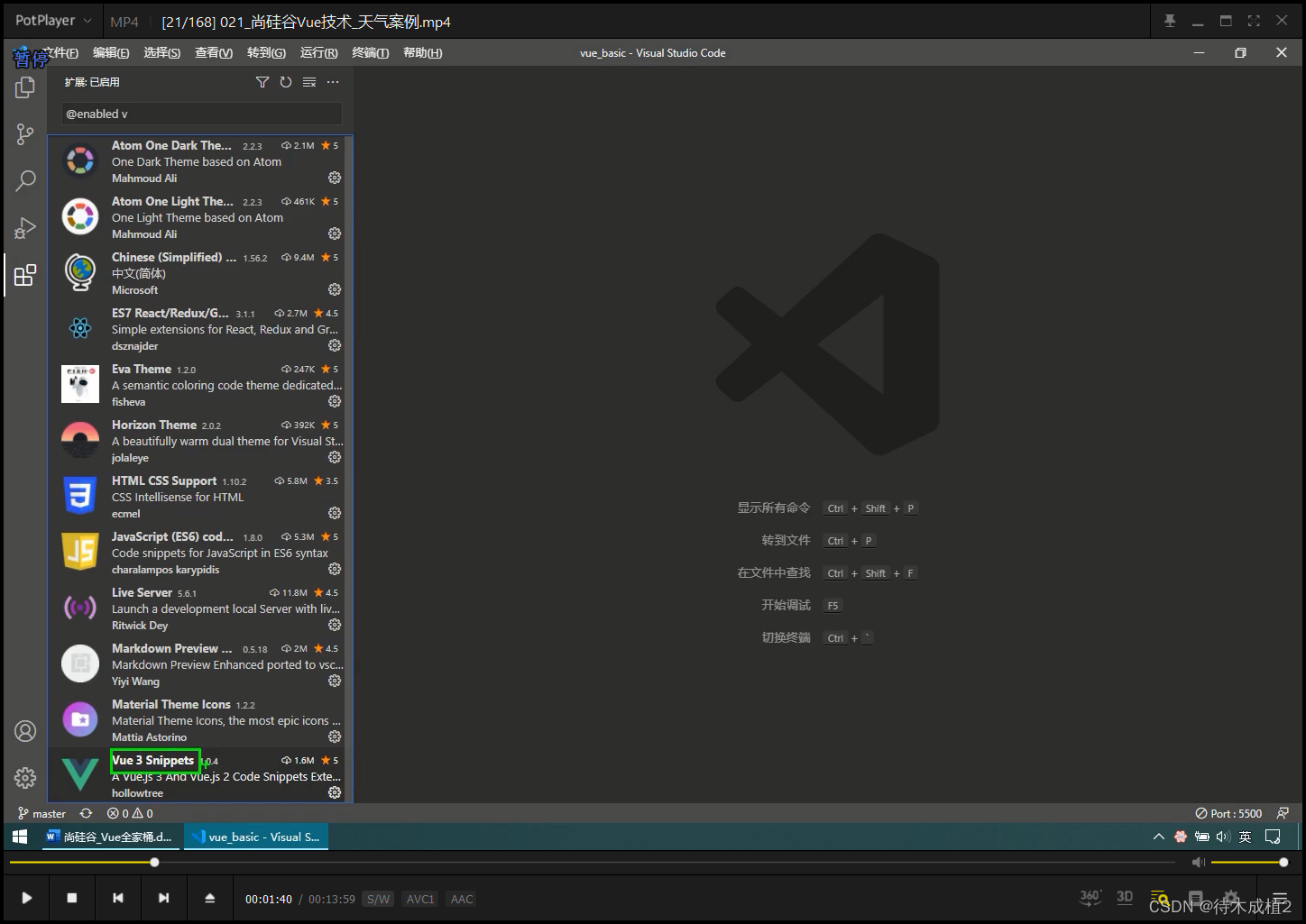Play the video in PotPlayer
The image size is (1306, 924).
tap(27, 898)
